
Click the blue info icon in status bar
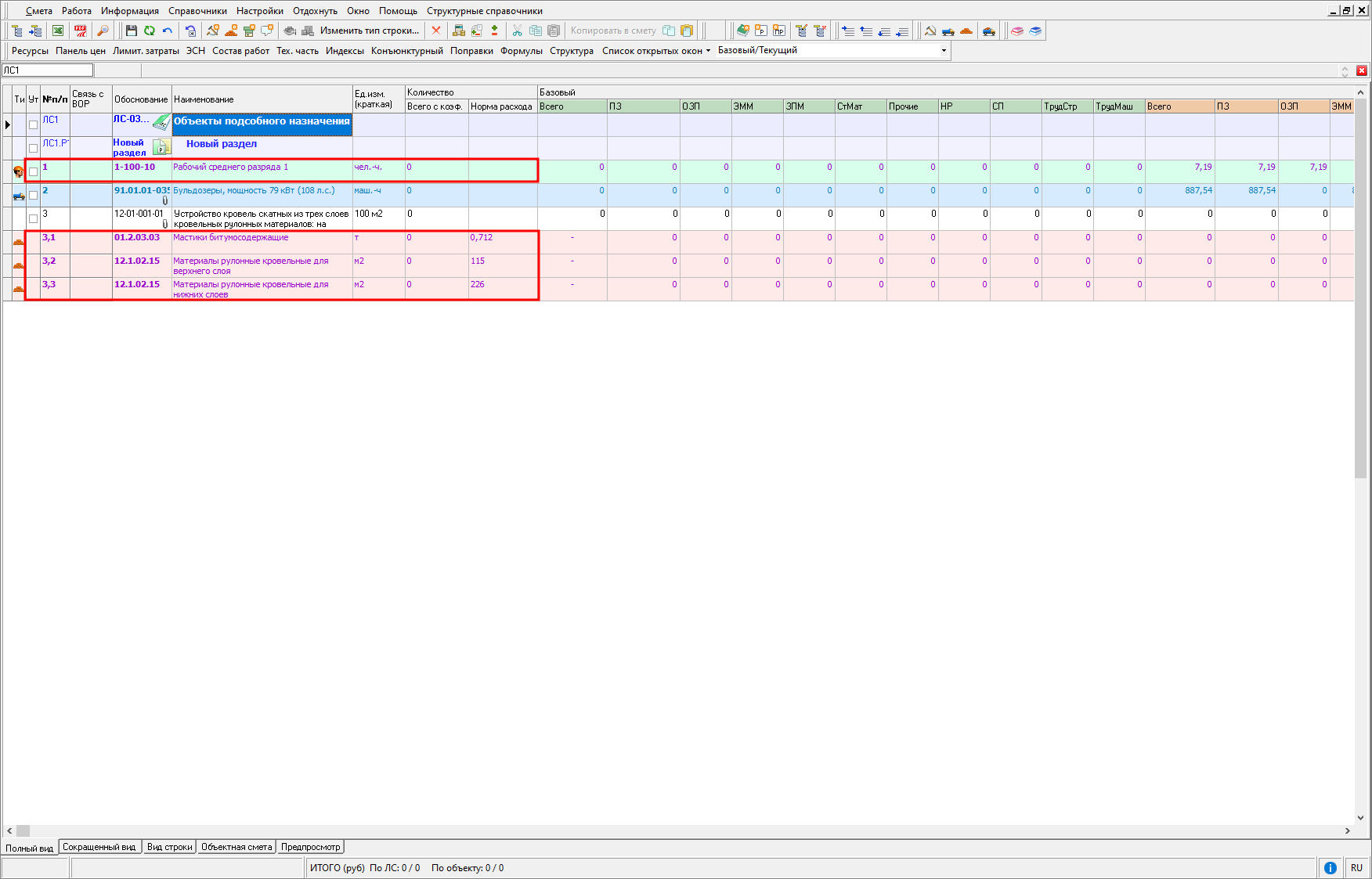pos(1330,867)
